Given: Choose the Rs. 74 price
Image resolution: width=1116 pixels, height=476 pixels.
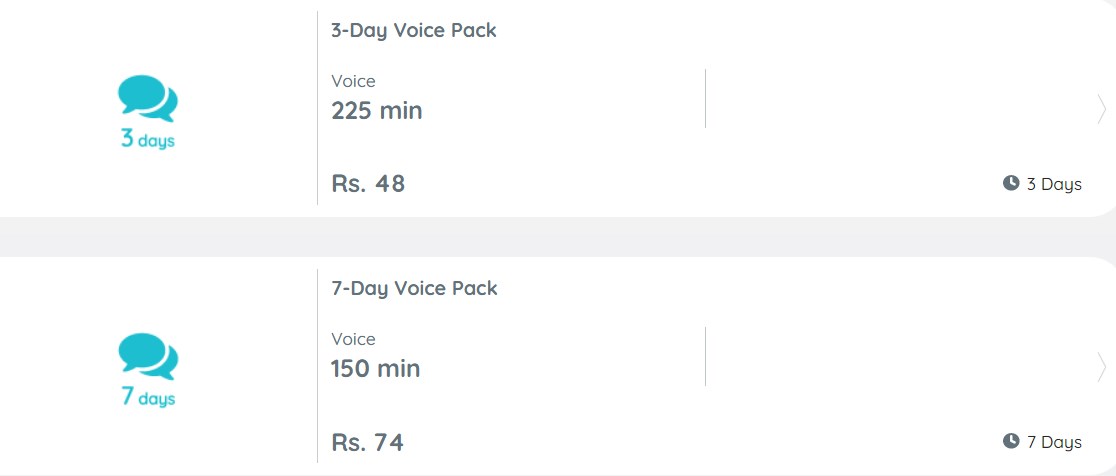Looking at the screenshot, I should [367, 442].
